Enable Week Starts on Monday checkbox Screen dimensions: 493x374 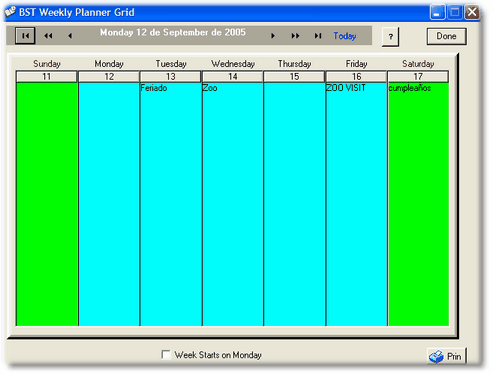(166, 355)
